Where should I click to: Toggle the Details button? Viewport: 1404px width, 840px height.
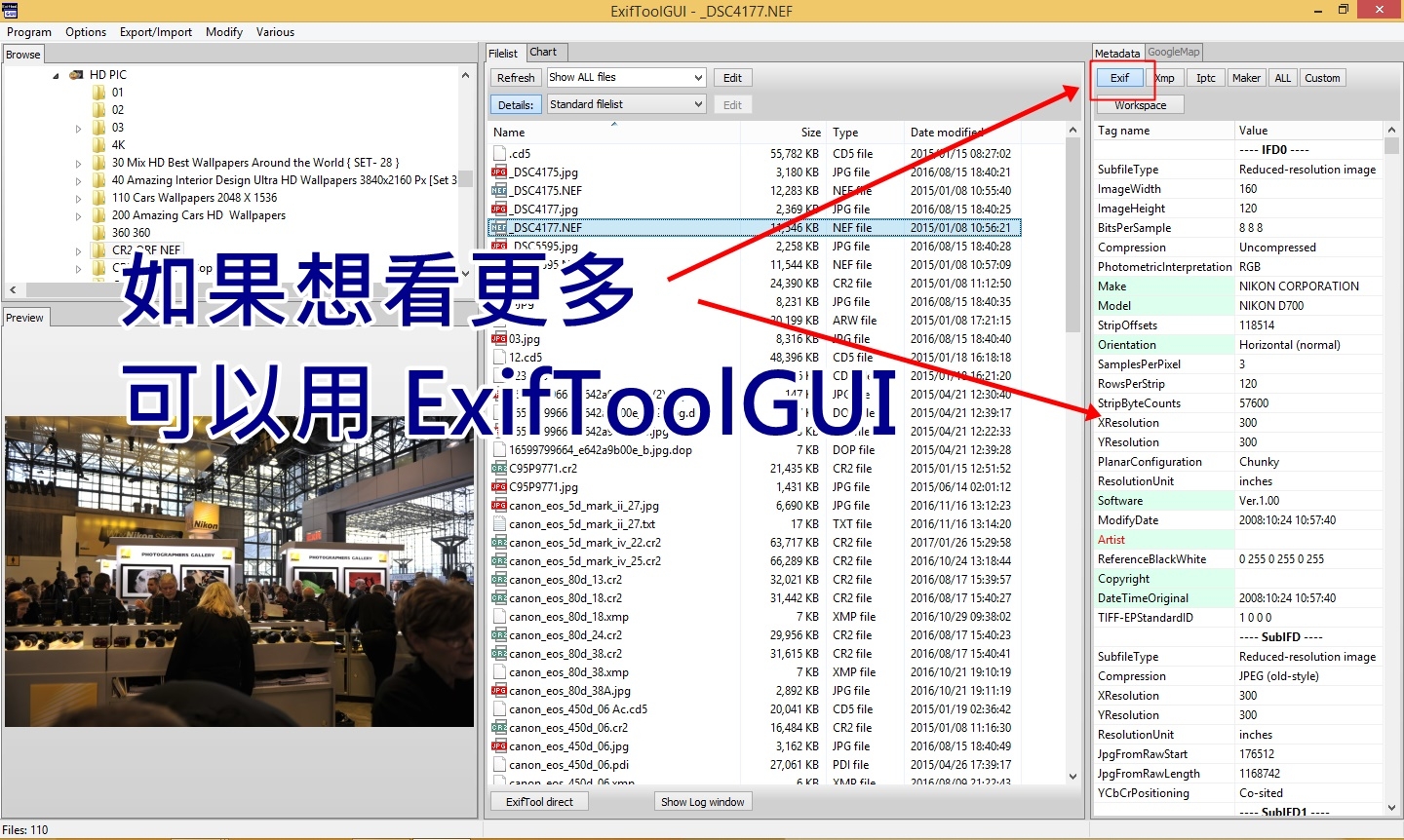tap(516, 105)
